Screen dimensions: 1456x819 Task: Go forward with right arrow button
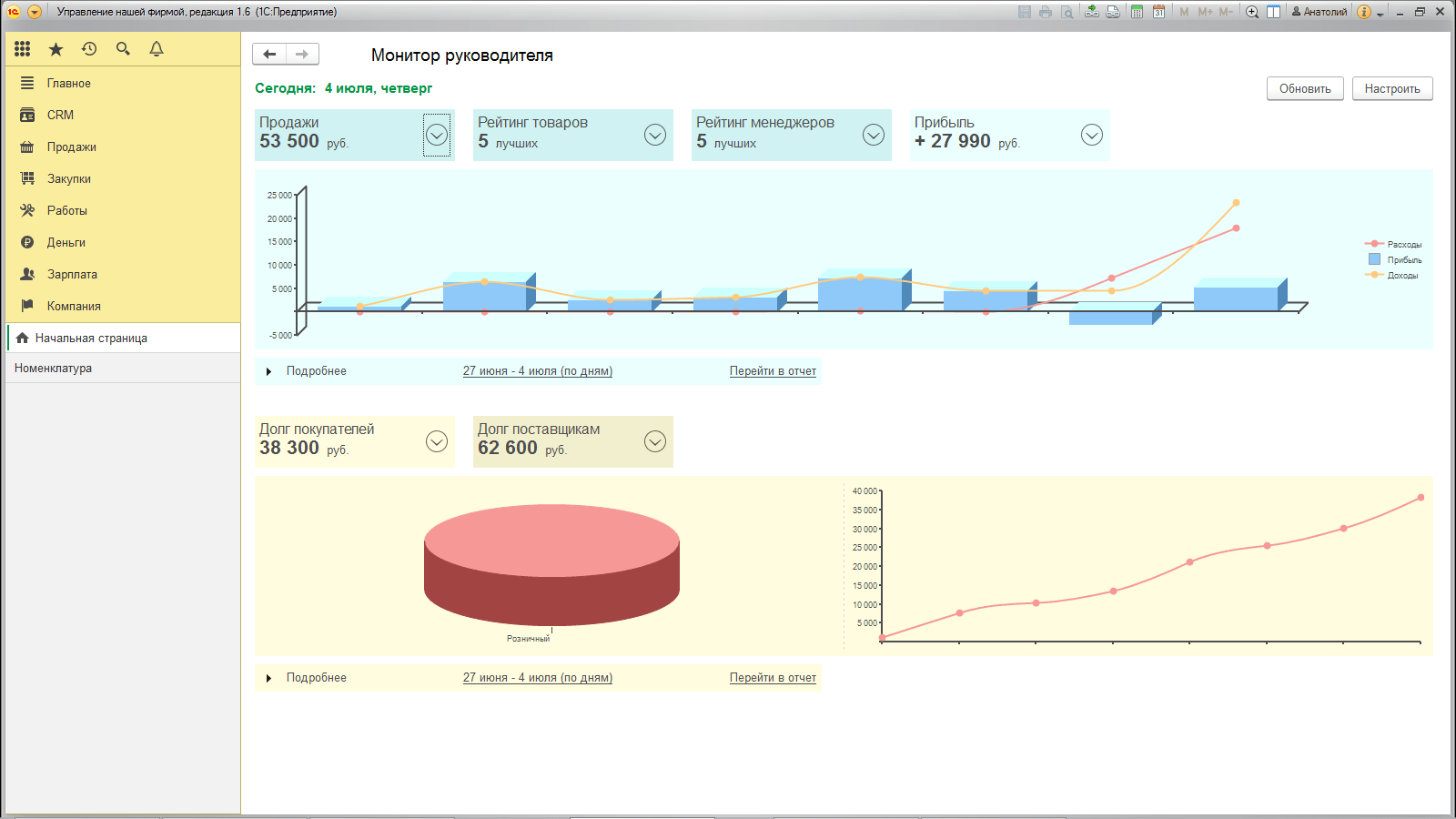pyautogui.click(x=302, y=55)
